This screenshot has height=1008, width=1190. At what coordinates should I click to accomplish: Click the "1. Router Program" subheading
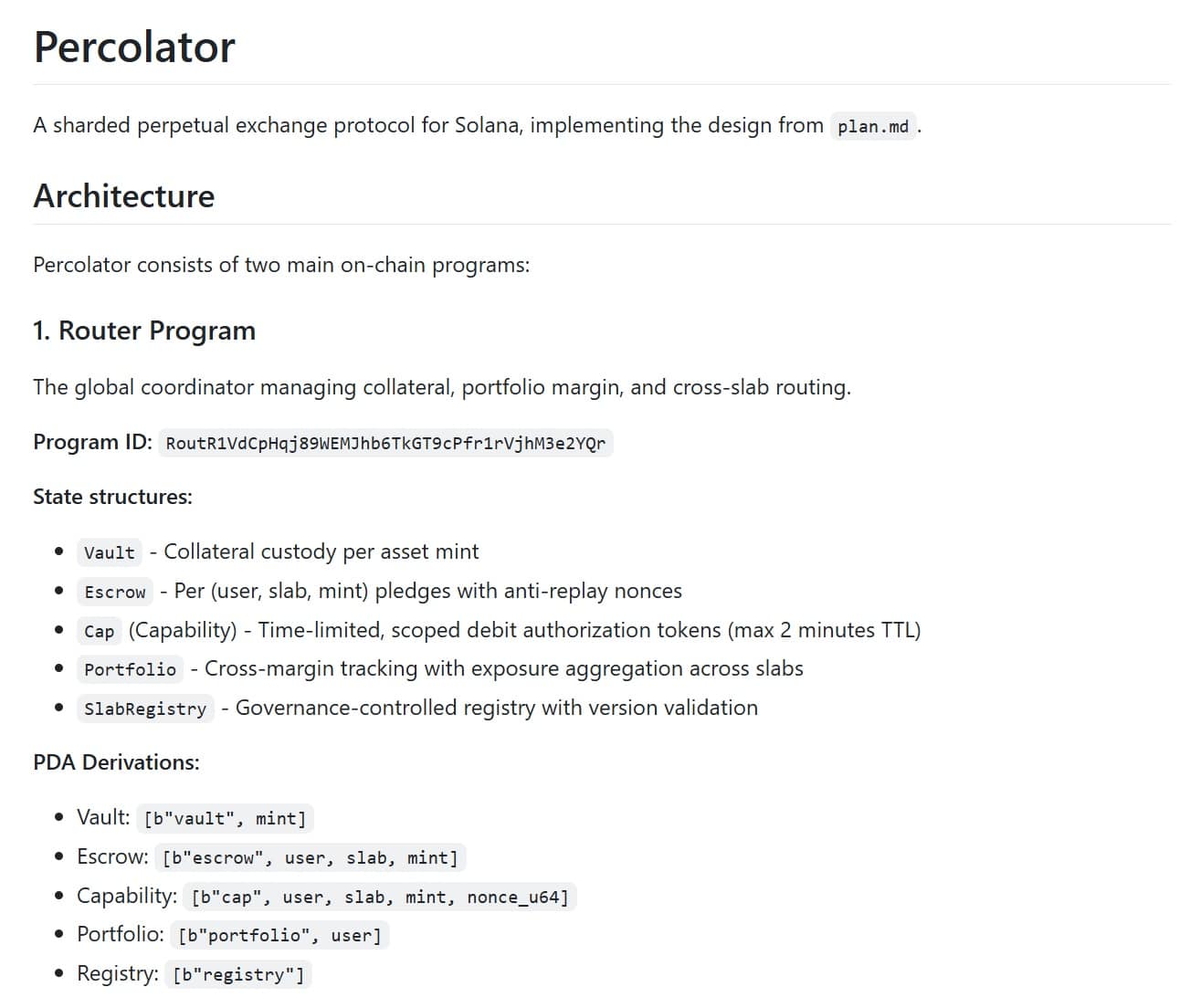click(x=144, y=331)
